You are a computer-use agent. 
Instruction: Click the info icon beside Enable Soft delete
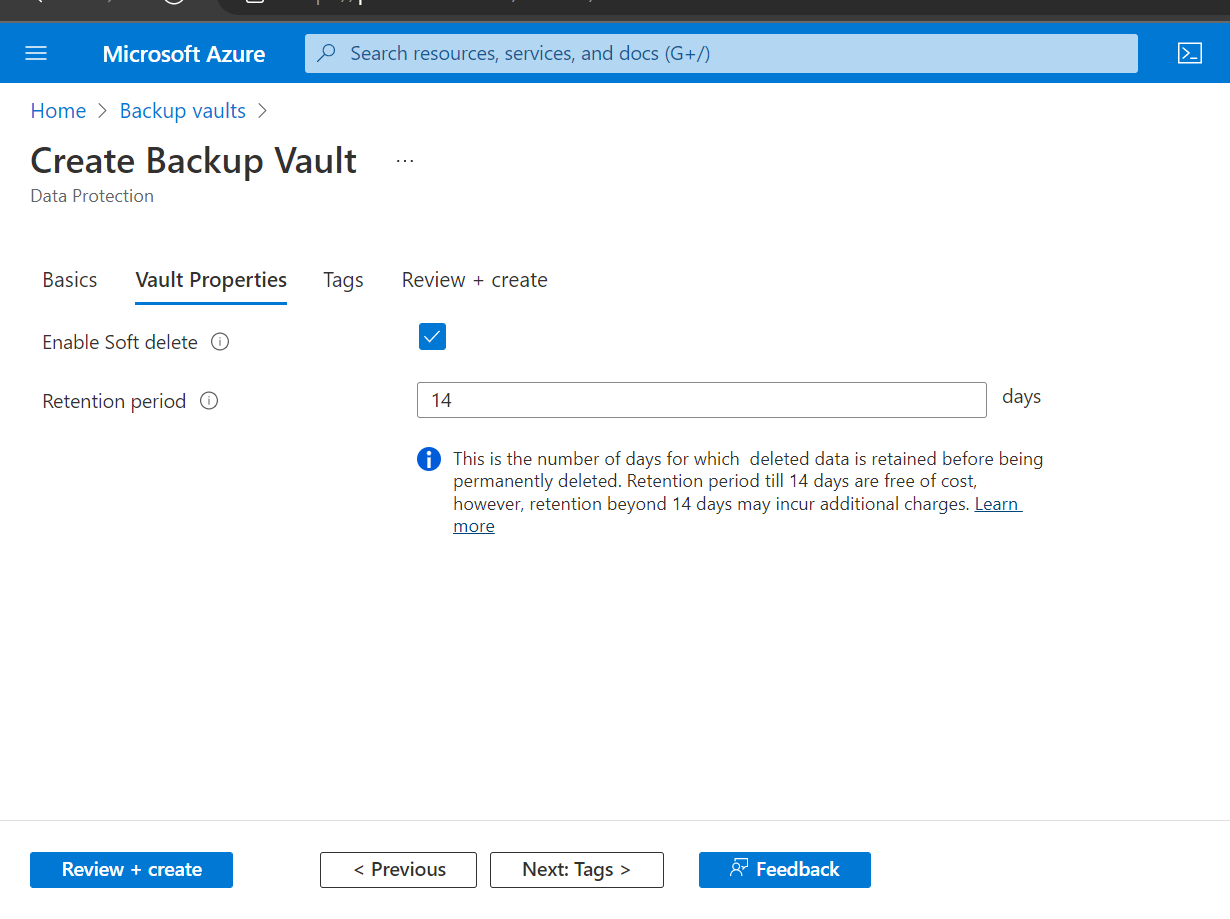[219, 341]
